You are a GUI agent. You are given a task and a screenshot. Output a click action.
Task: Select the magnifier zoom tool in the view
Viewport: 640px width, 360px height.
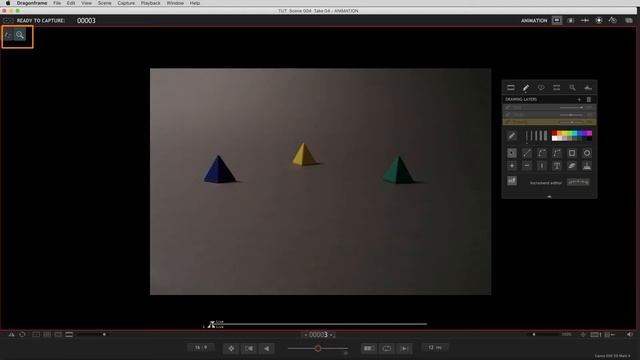[x=20, y=35]
